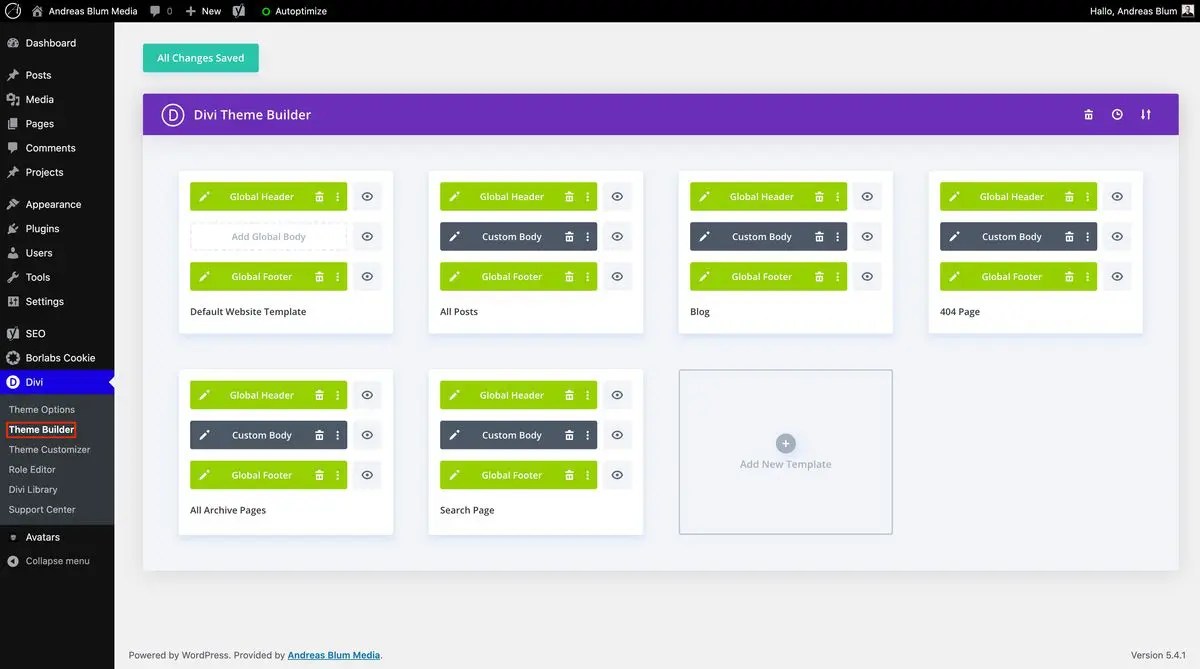Click the WordPress logo in admin bar
Image resolution: width=1200 pixels, height=669 pixels.
(13, 11)
